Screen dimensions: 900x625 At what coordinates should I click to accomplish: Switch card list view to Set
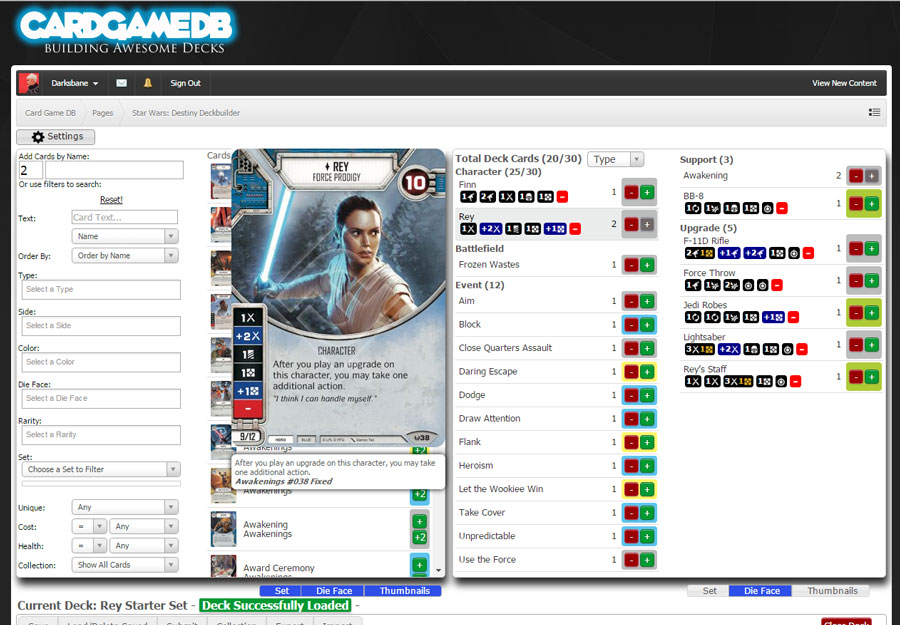[x=282, y=591]
